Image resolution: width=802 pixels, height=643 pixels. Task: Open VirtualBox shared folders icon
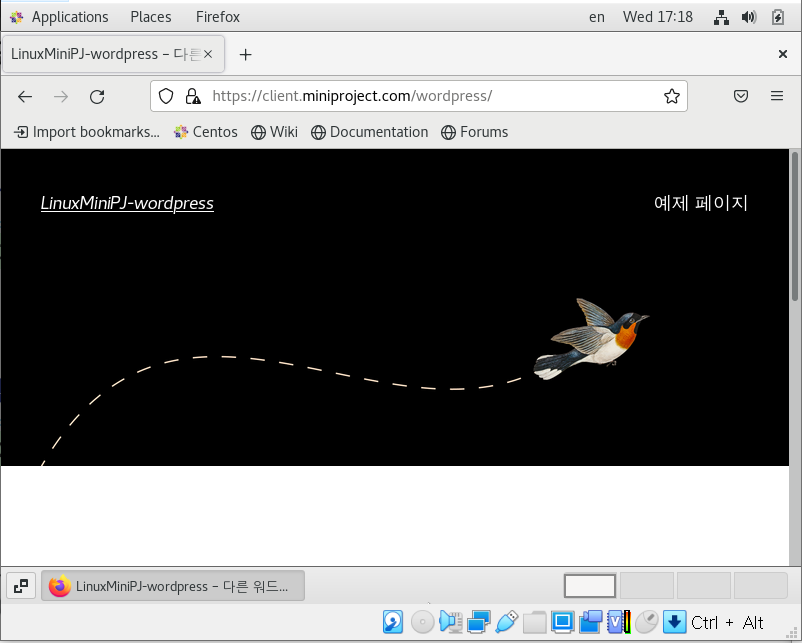tap(534, 622)
